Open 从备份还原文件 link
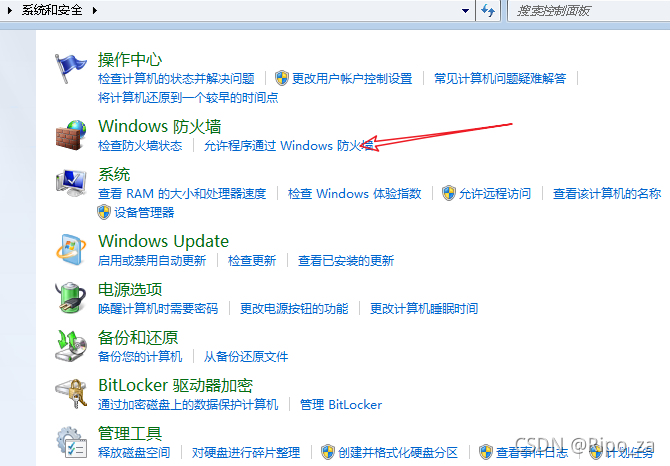Image resolution: width=670 pixels, height=466 pixels. (x=246, y=356)
